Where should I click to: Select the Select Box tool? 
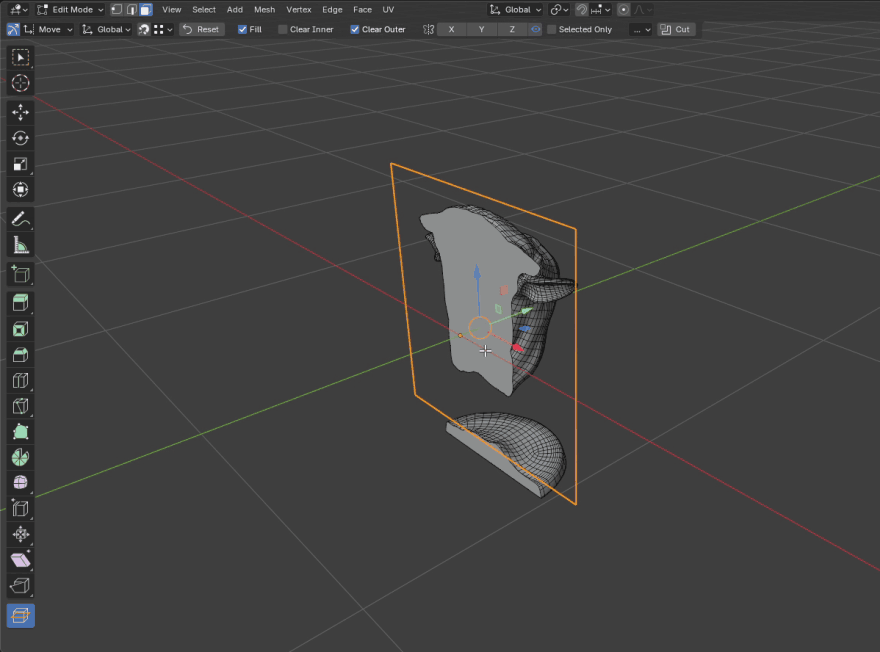pyautogui.click(x=20, y=57)
